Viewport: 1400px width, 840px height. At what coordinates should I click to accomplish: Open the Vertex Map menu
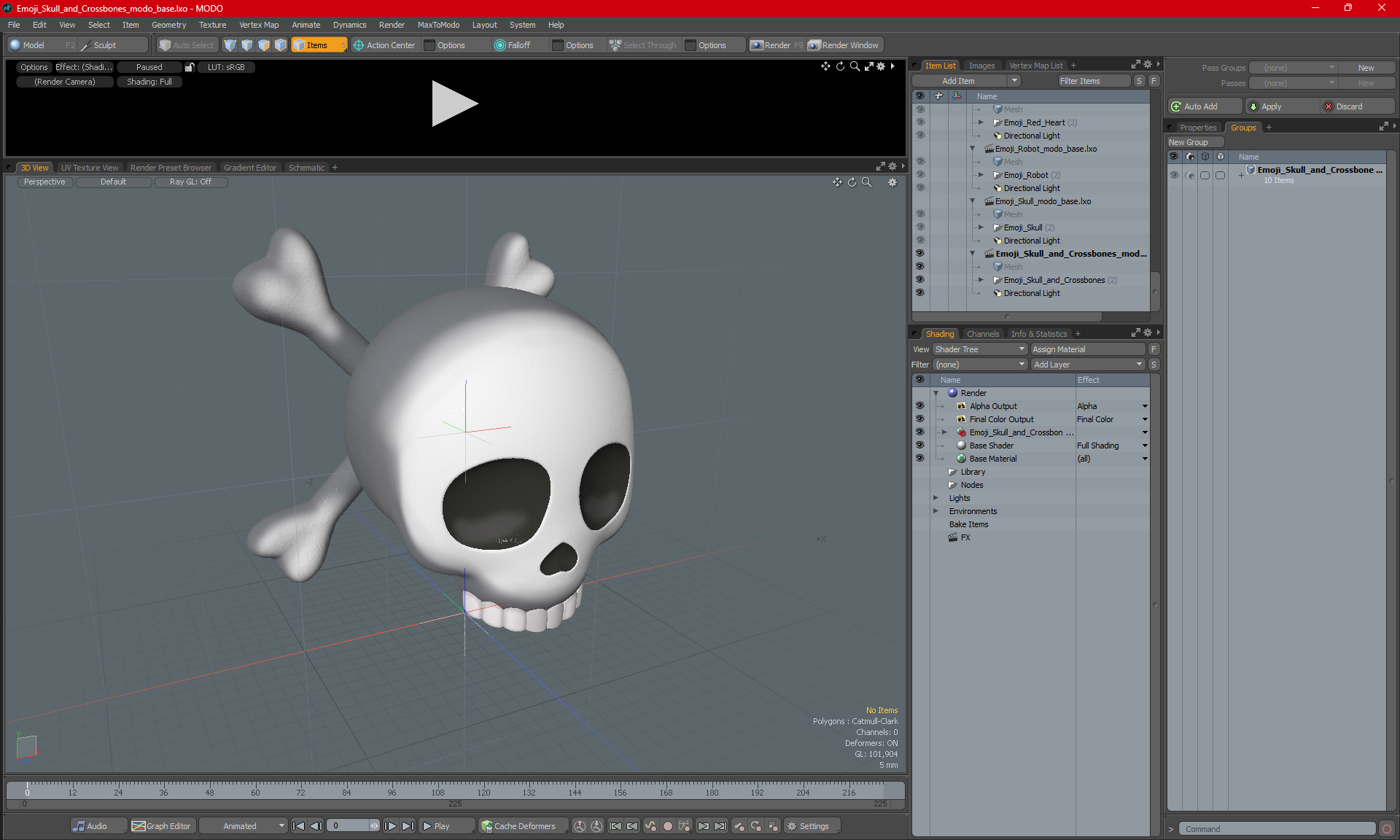coord(259,25)
